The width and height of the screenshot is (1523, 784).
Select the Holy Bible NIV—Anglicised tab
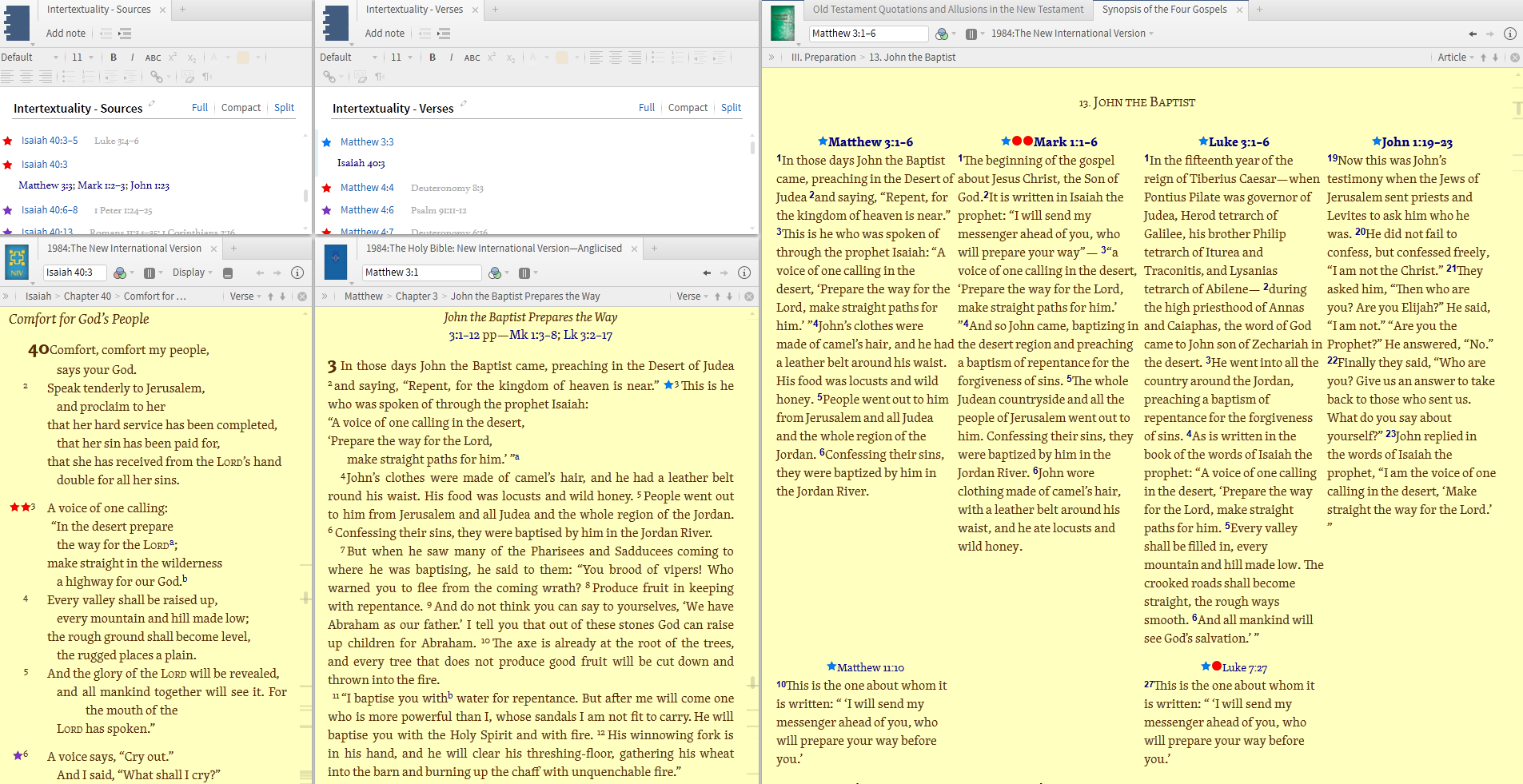[x=493, y=249]
